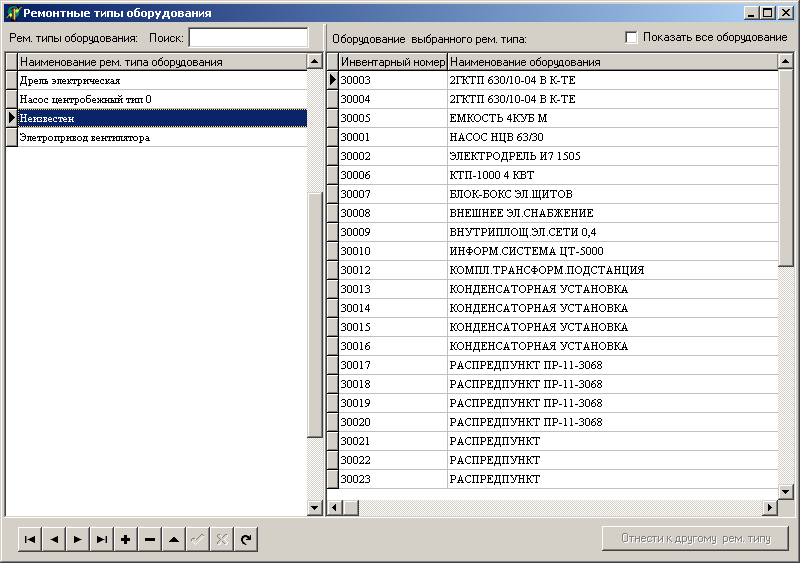Edit record with up-triangle navigator button
The width and height of the screenshot is (800, 563).
coord(174,539)
